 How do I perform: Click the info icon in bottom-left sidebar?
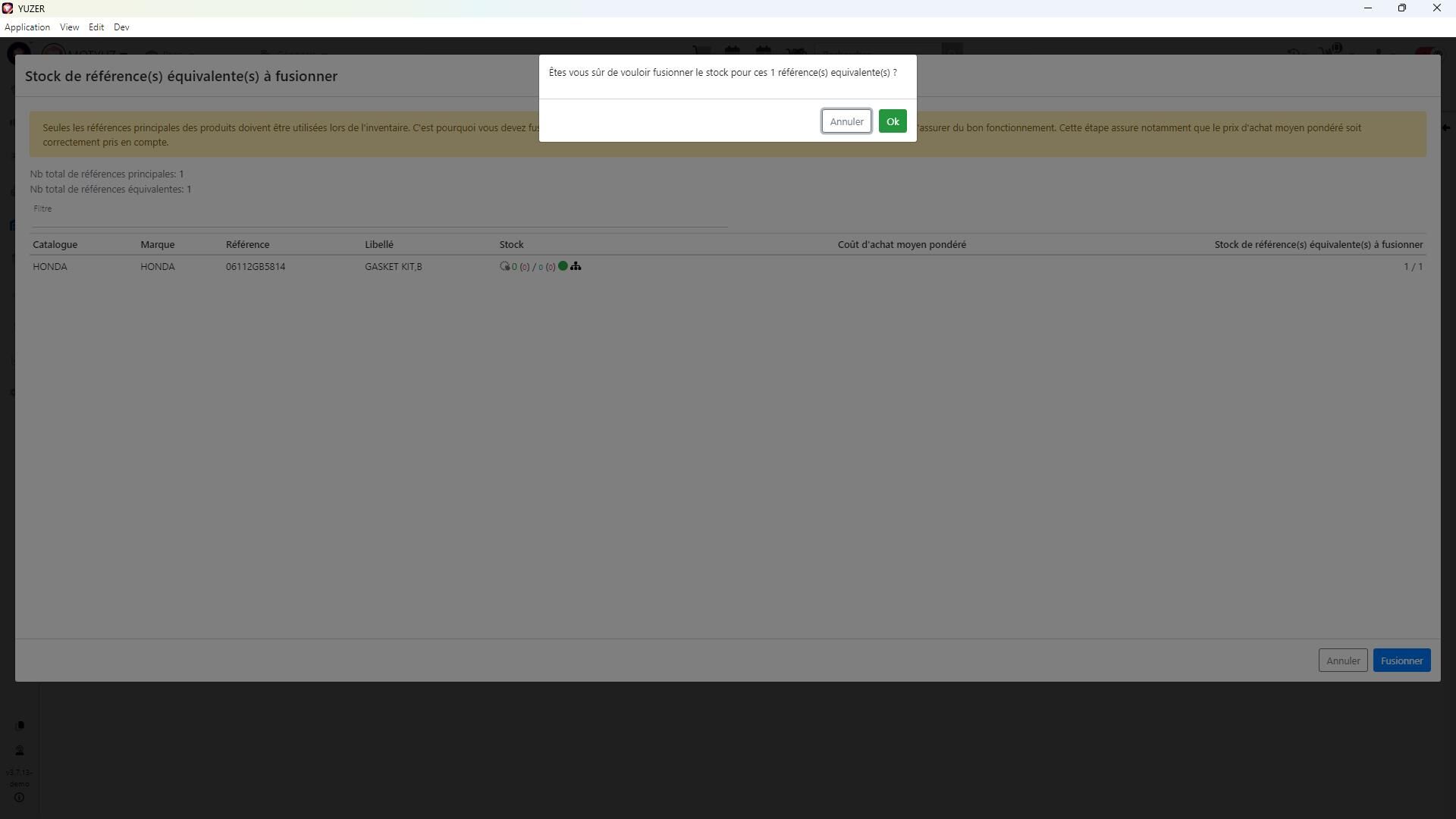pos(20,798)
